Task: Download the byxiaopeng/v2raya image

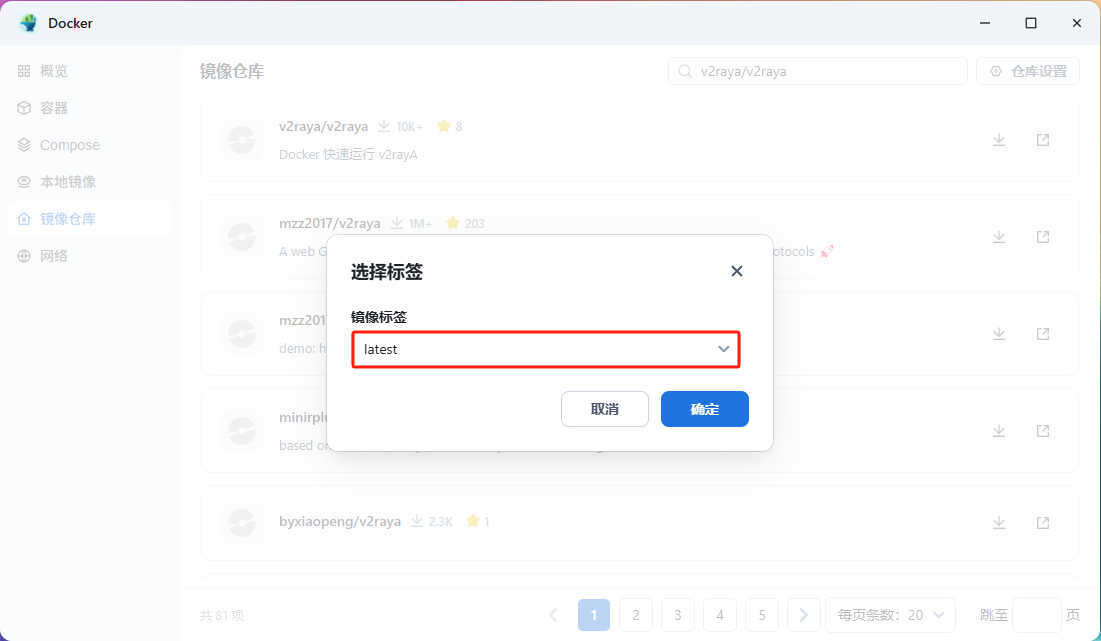Action: (x=998, y=523)
